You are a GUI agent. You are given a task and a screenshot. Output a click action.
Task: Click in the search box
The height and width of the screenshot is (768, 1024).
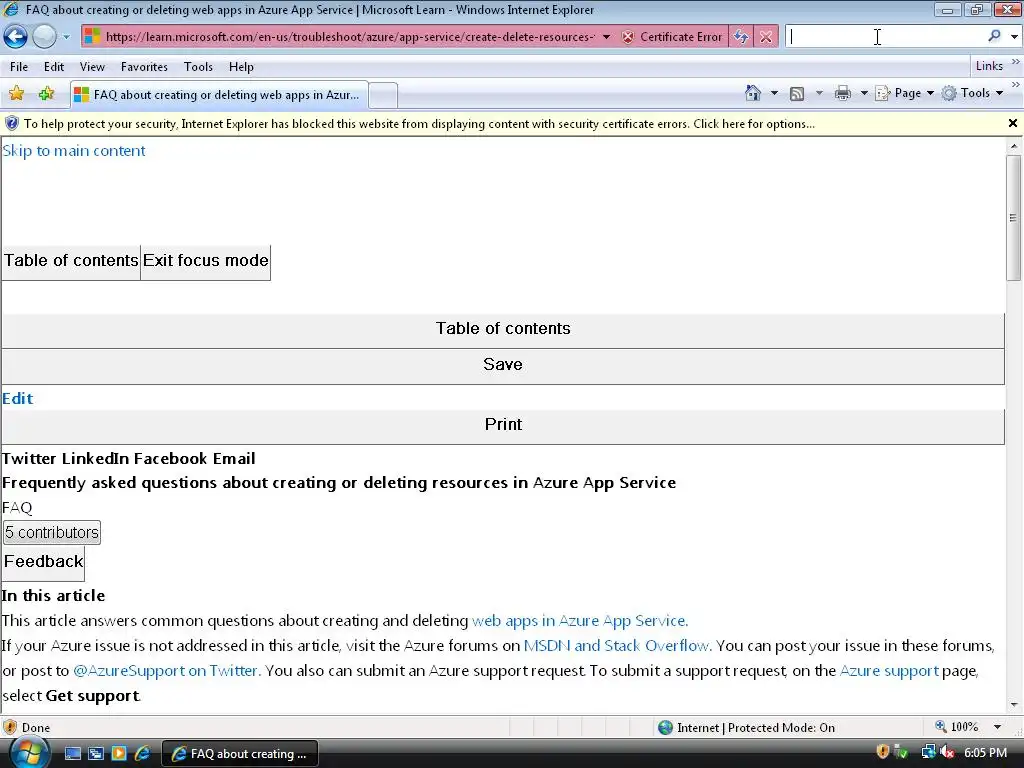coord(885,37)
